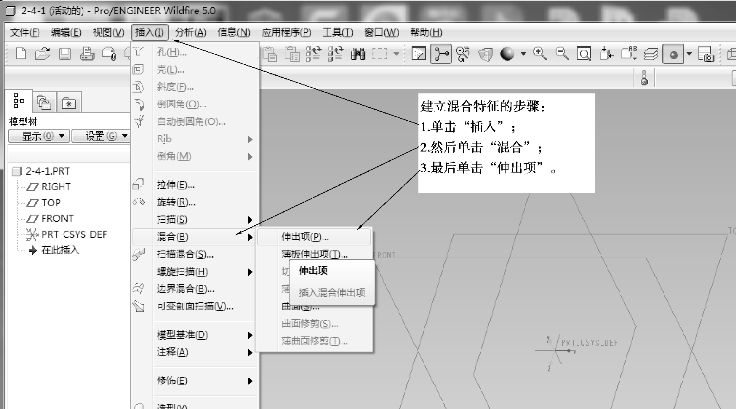Click the Zoom In magnifier icon
Image resolution: width=736 pixels, height=409 pixels.
click(540, 54)
